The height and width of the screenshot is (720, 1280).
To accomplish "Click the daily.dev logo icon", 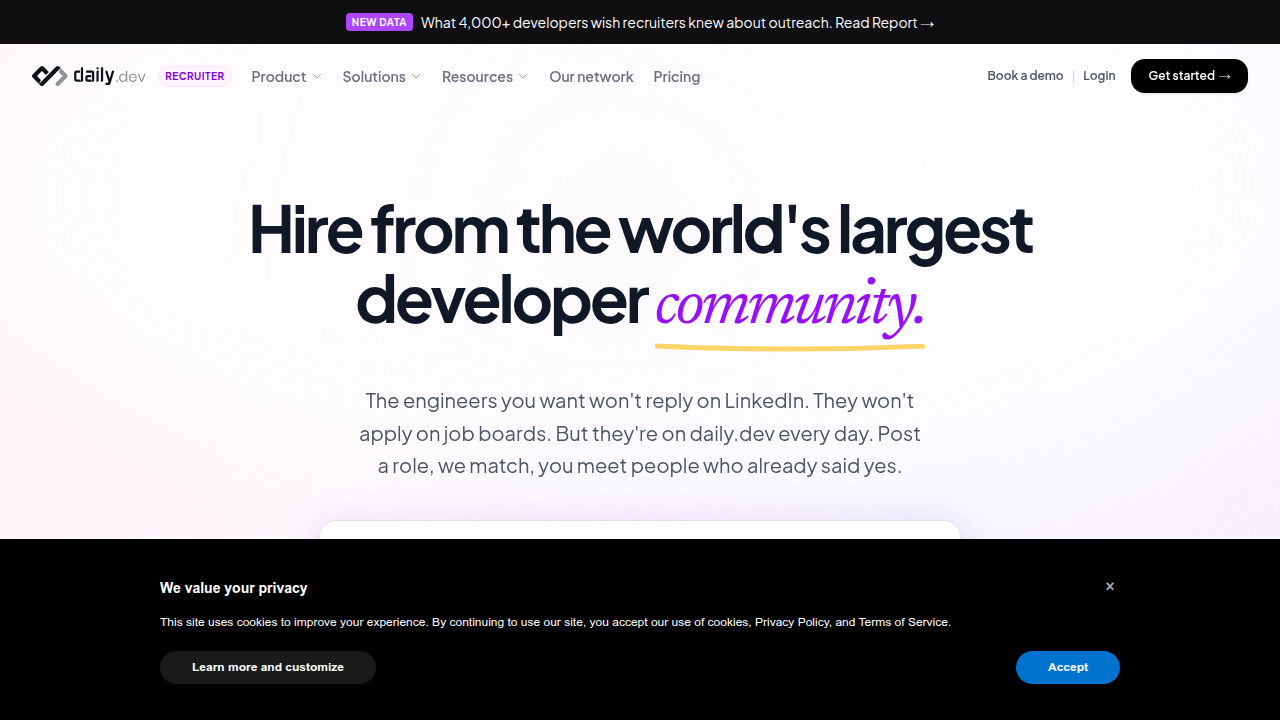I will click(49, 76).
